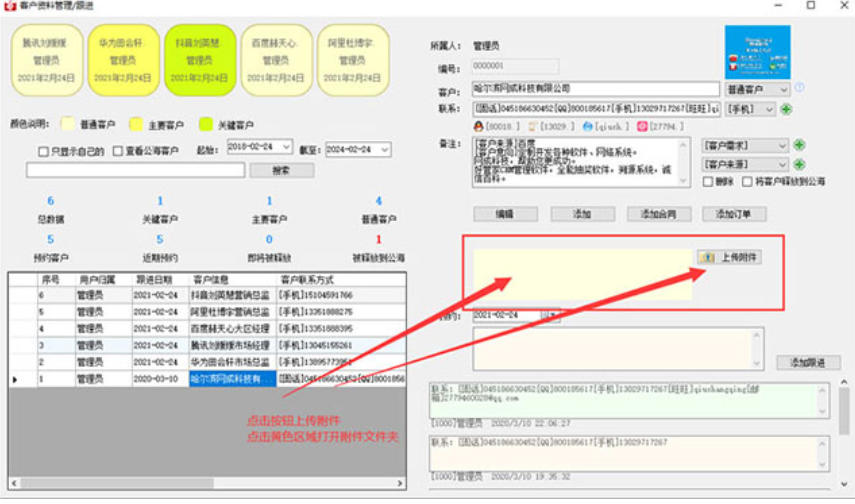Click the QQ penguin icon under contacts

pos(478,127)
